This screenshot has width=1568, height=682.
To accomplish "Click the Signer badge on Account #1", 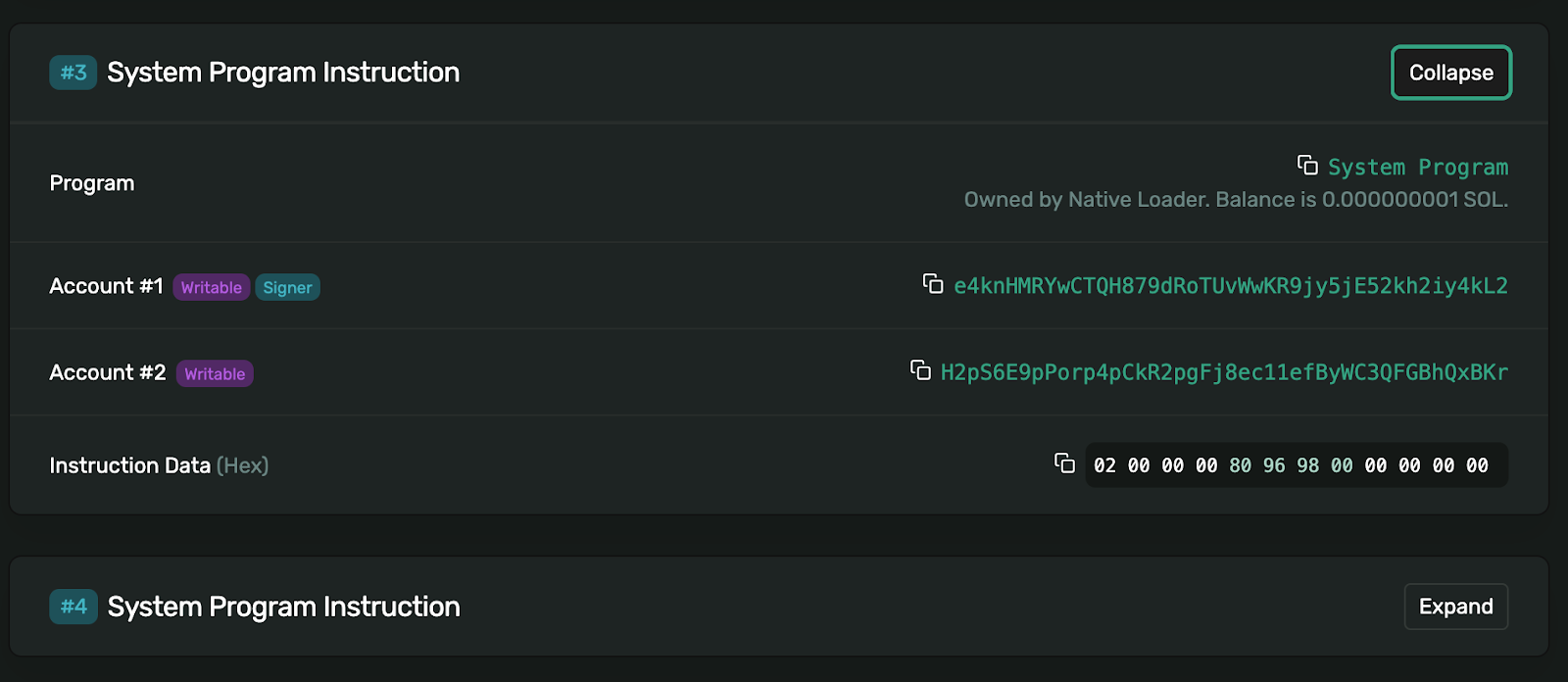I will tap(287, 287).
